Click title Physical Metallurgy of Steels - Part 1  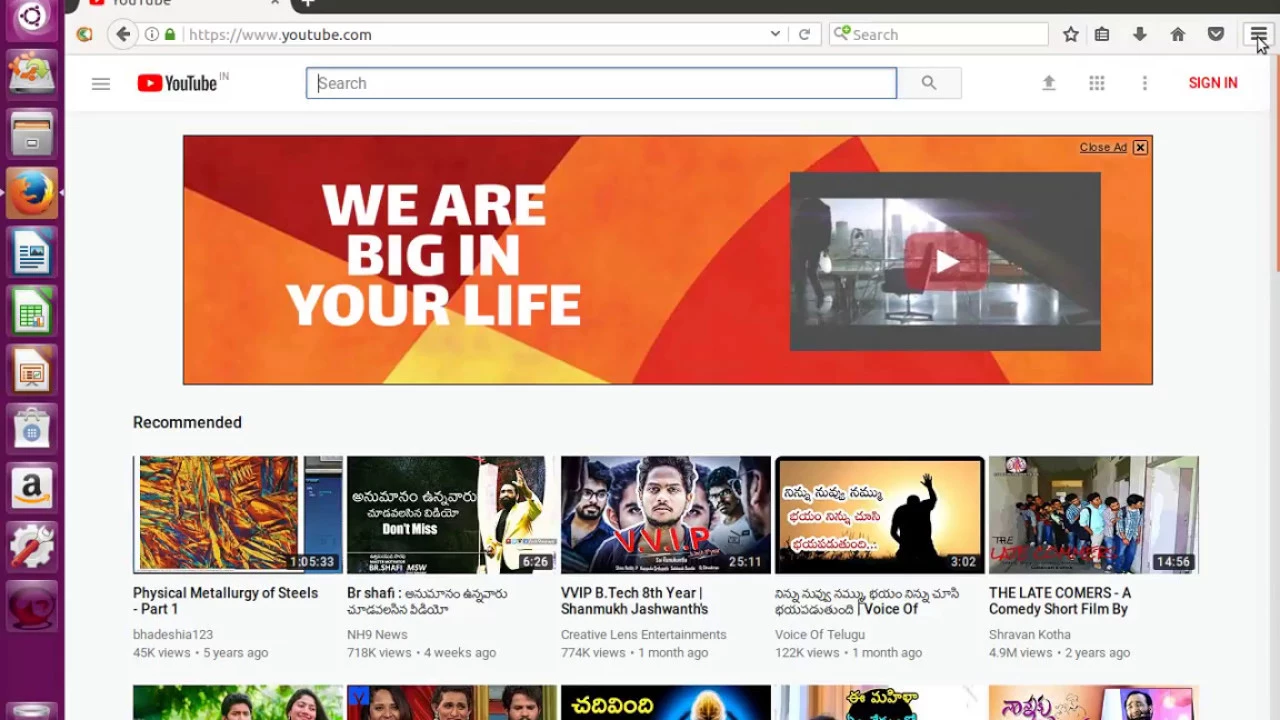225,601
